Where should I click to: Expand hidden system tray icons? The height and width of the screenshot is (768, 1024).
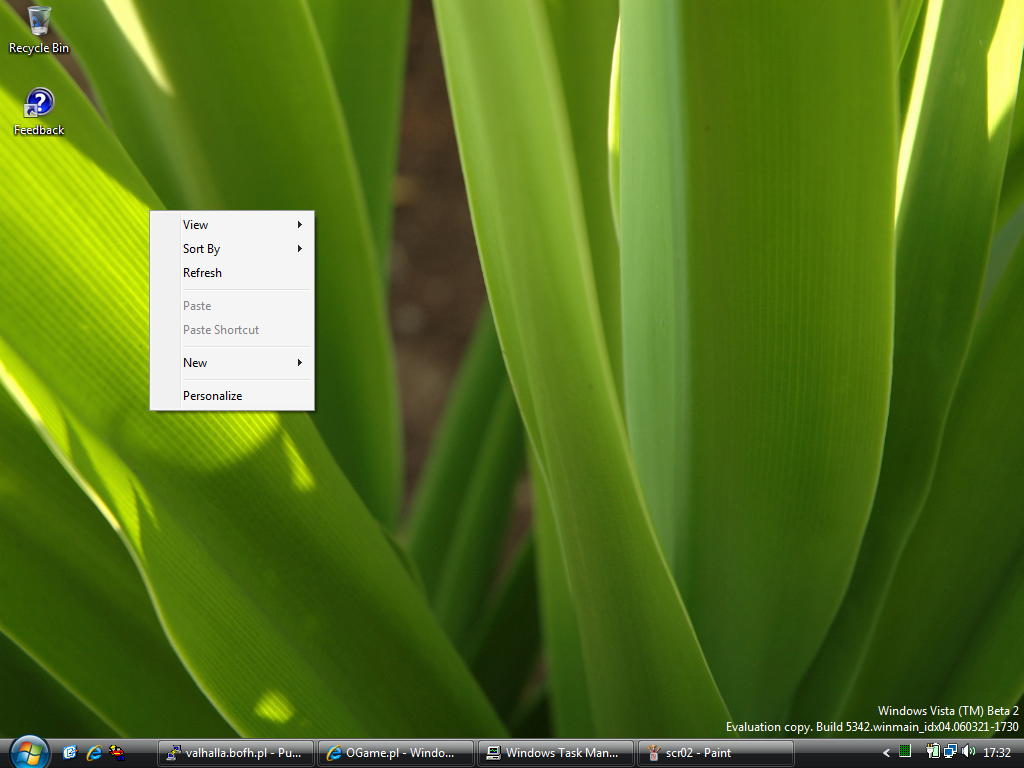point(886,752)
